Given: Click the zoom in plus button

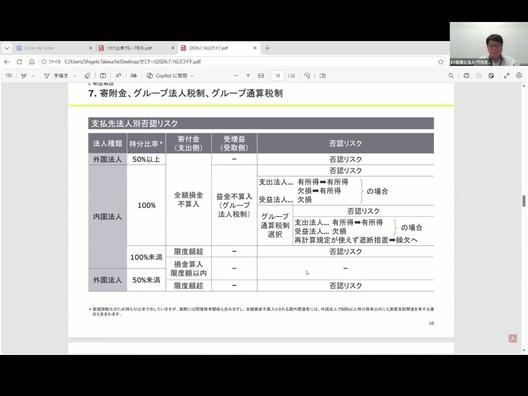Looking at the screenshot, I should (x=248, y=76).
